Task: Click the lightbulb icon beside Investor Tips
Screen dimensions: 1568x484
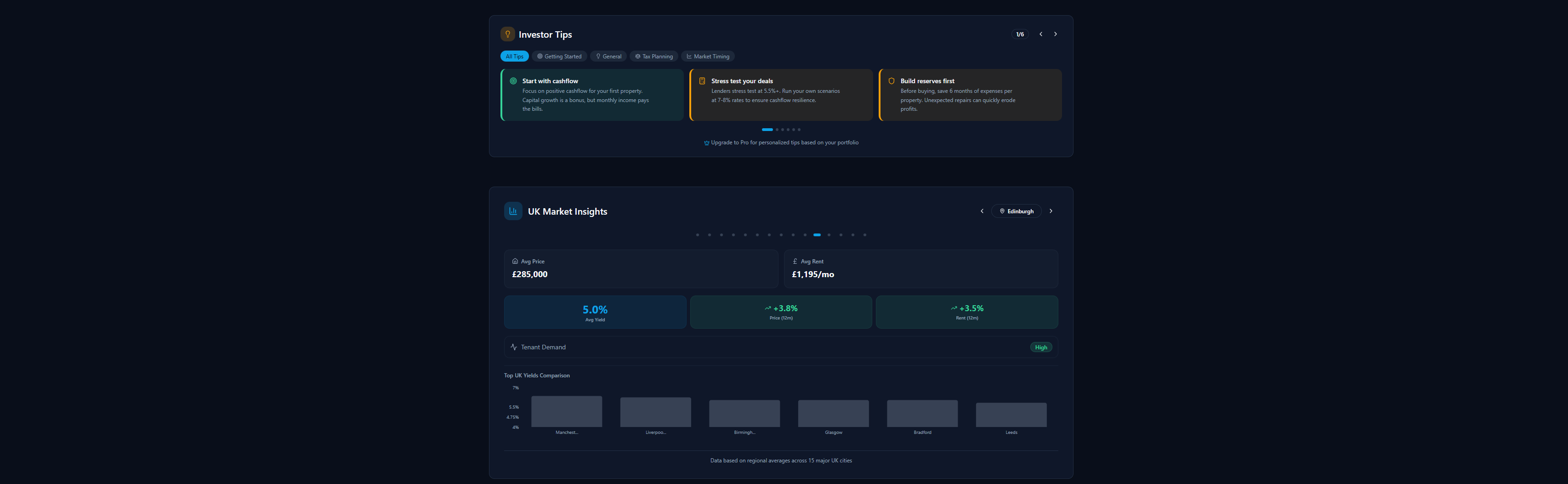Action: (508, 34)
